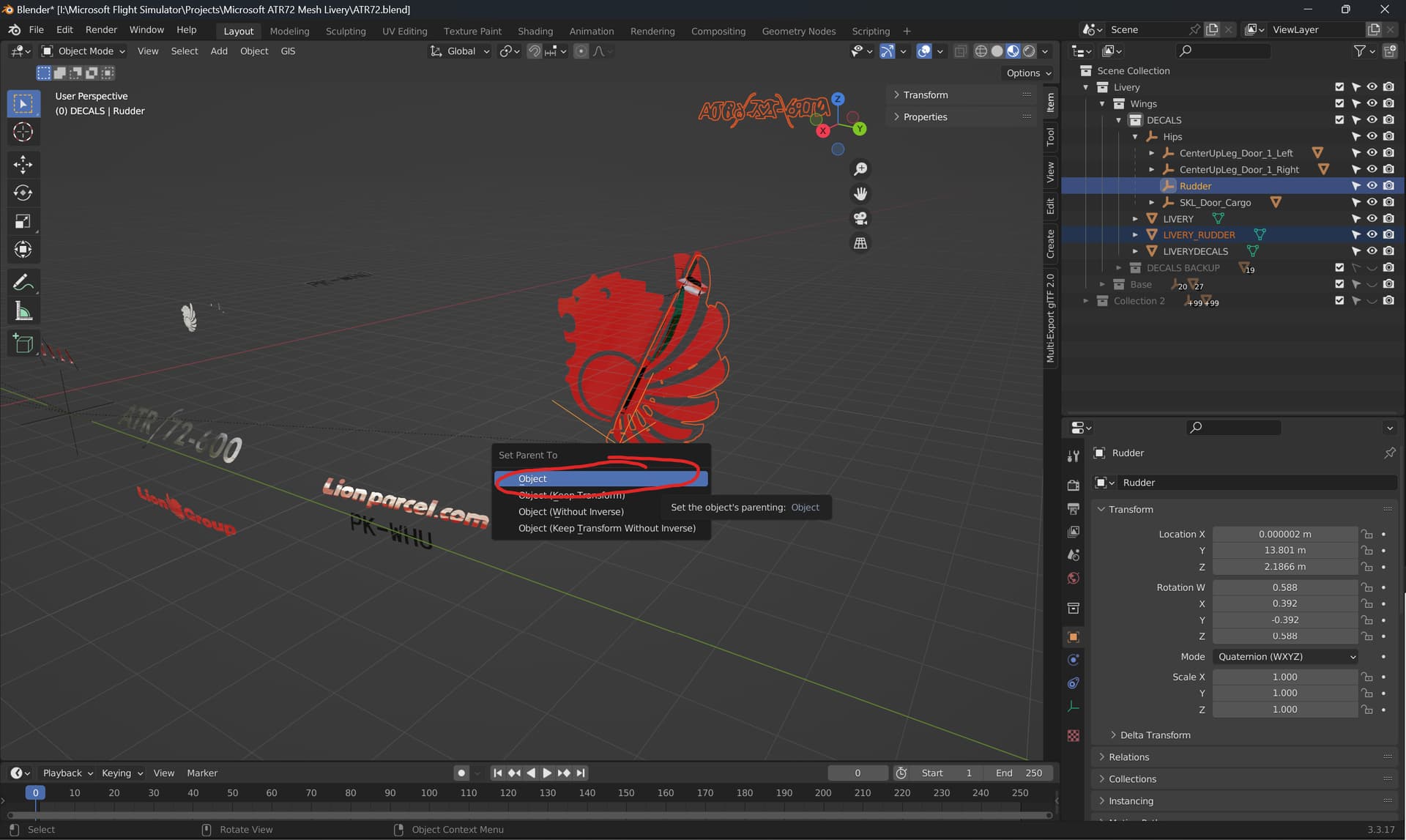The width and height of the screenshot is (1406, 840).
Task: Expand the Hips item in the outliner
Action: pos(1136,136)
